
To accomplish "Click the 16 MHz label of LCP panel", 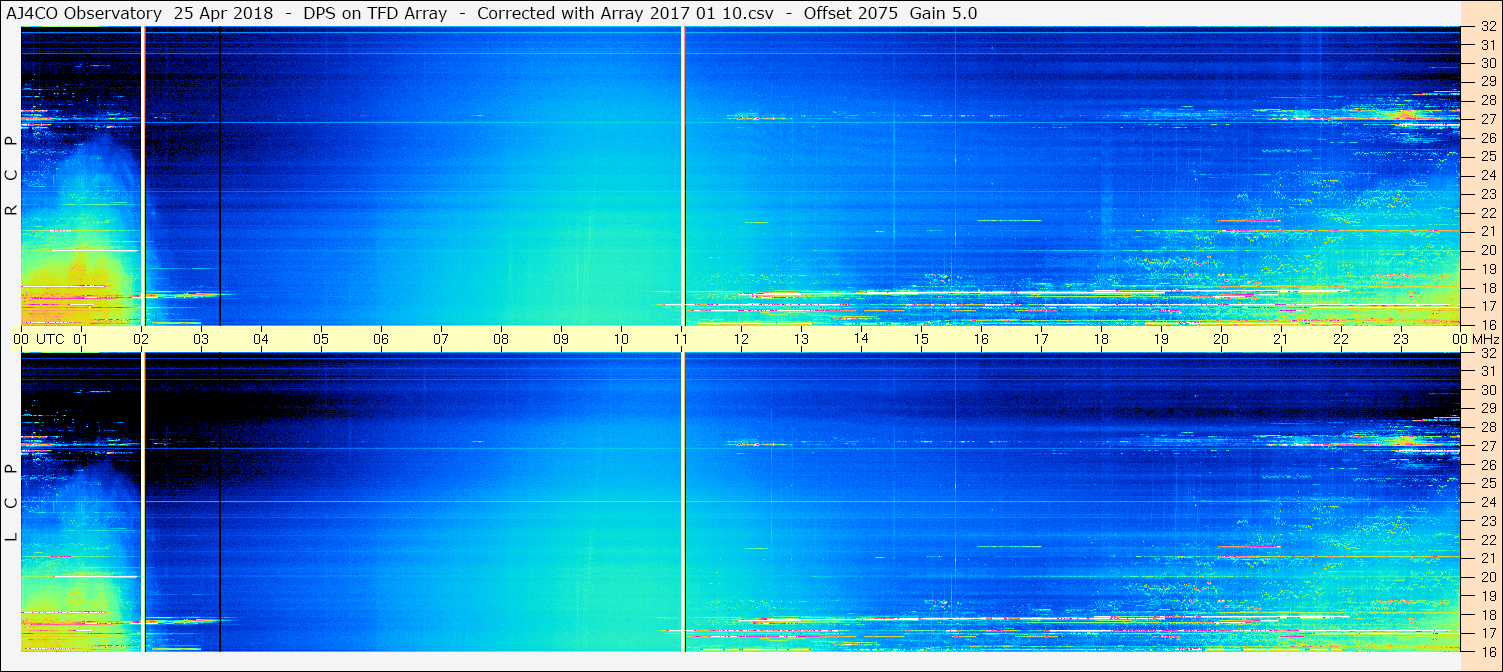I will [1487, 651].
